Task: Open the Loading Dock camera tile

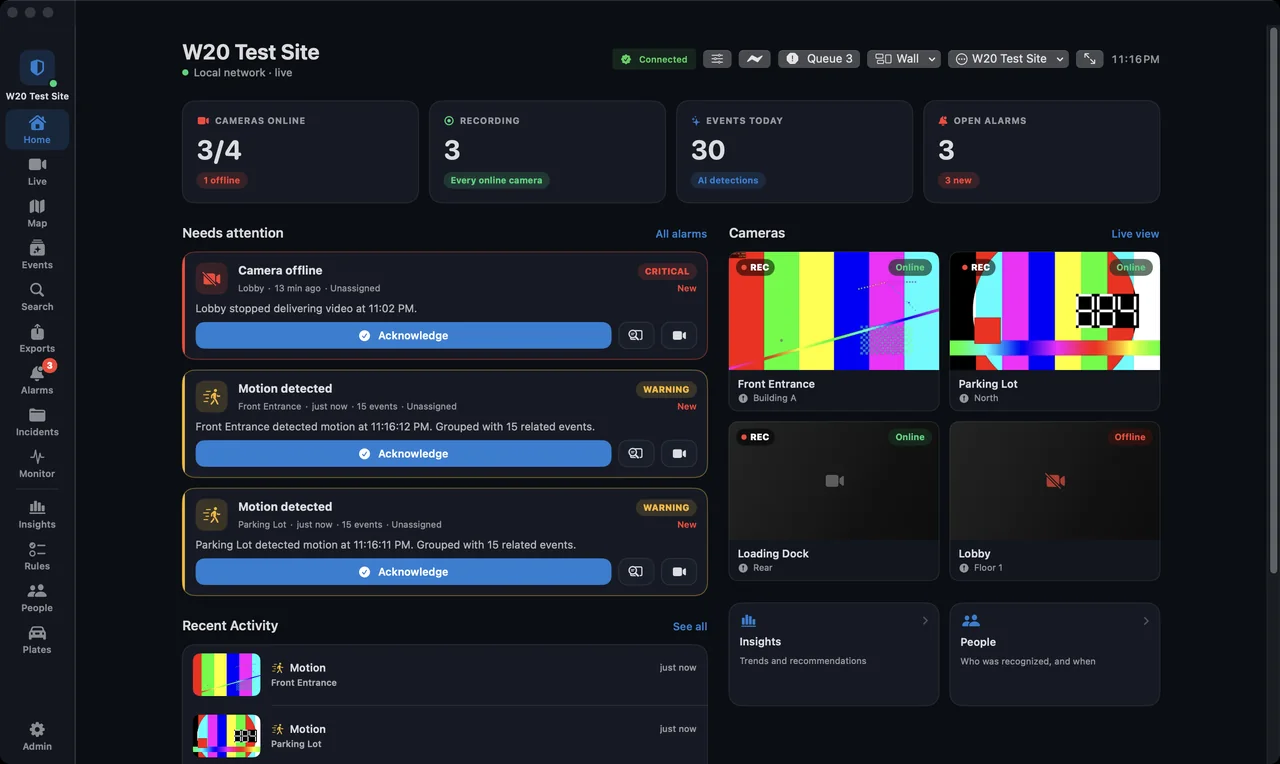Action: 834,501
